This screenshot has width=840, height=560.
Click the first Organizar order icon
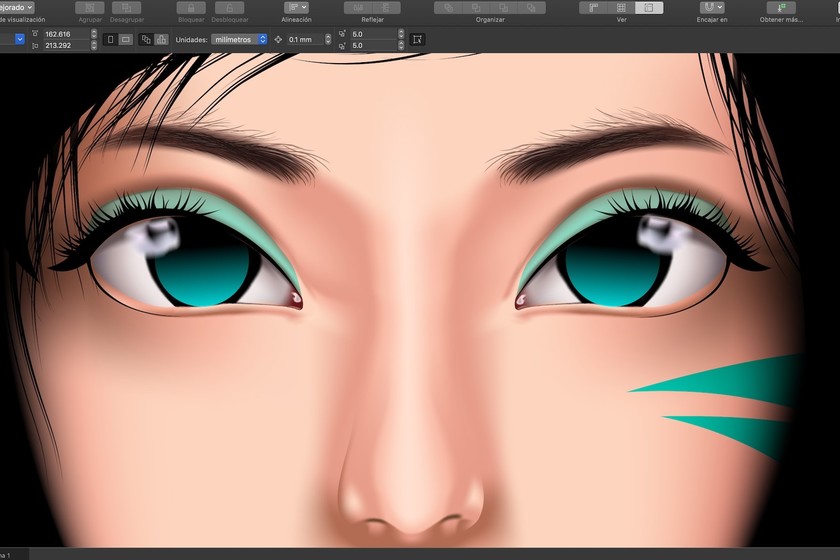pos(448,7)
